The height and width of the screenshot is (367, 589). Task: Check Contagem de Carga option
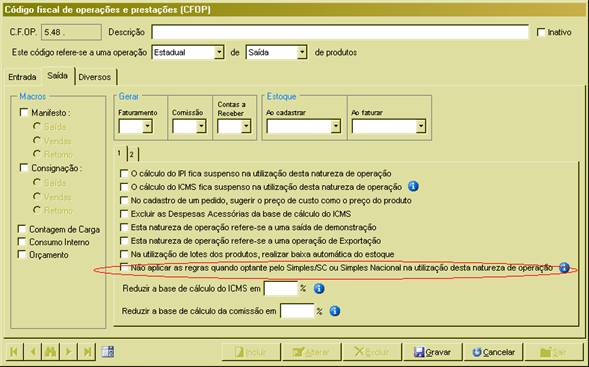[22, 229]
